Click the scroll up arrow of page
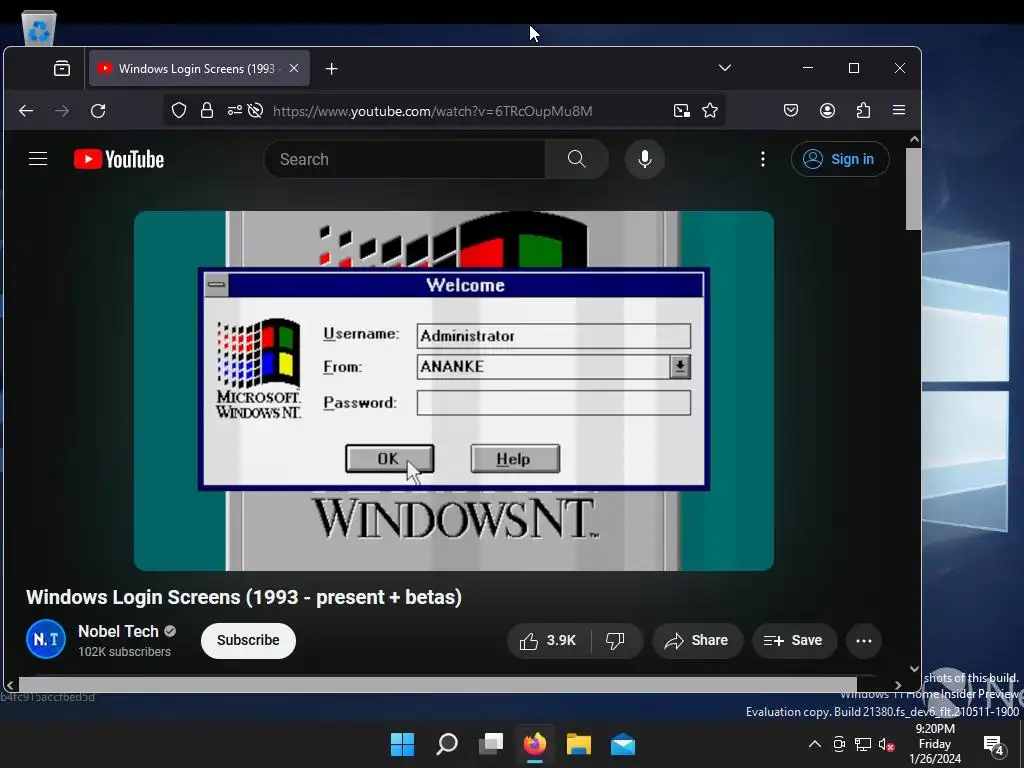1024x768 pixels. (x=914, y=139)
